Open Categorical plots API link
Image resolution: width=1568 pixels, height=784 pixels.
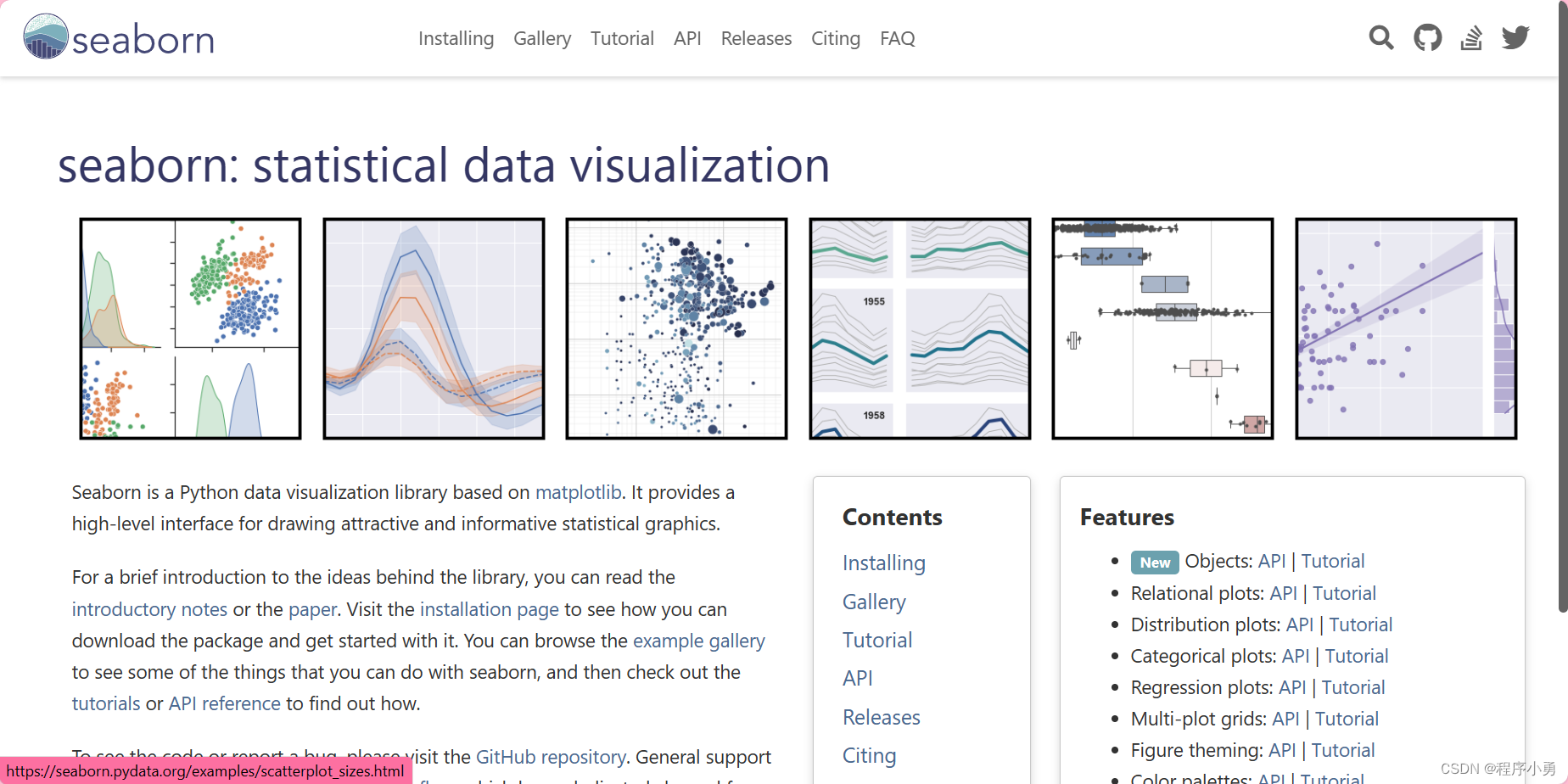pyautogui.click(x=1296, y=656)
